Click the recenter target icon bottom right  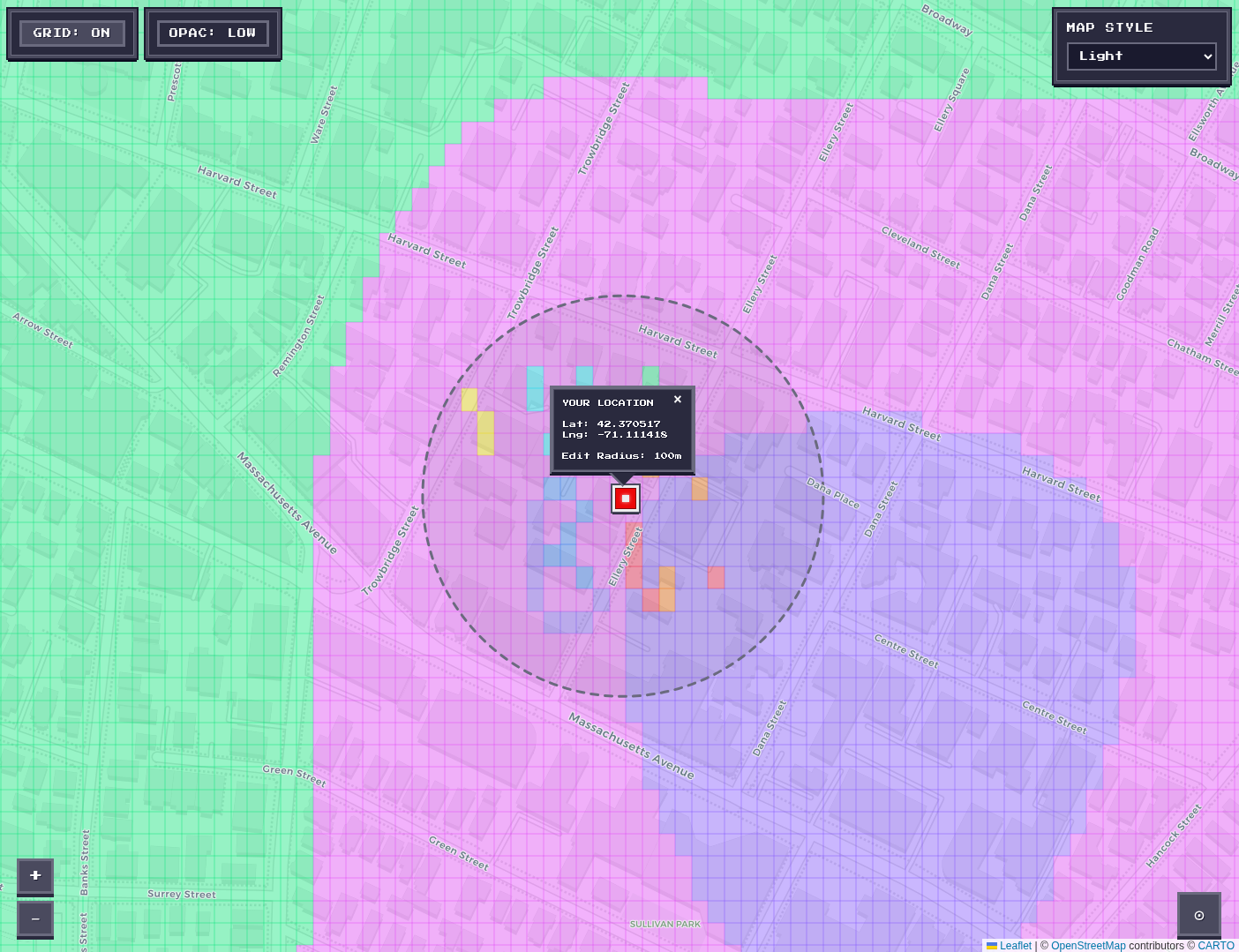pyautogui.click(x=1198, y=915)
